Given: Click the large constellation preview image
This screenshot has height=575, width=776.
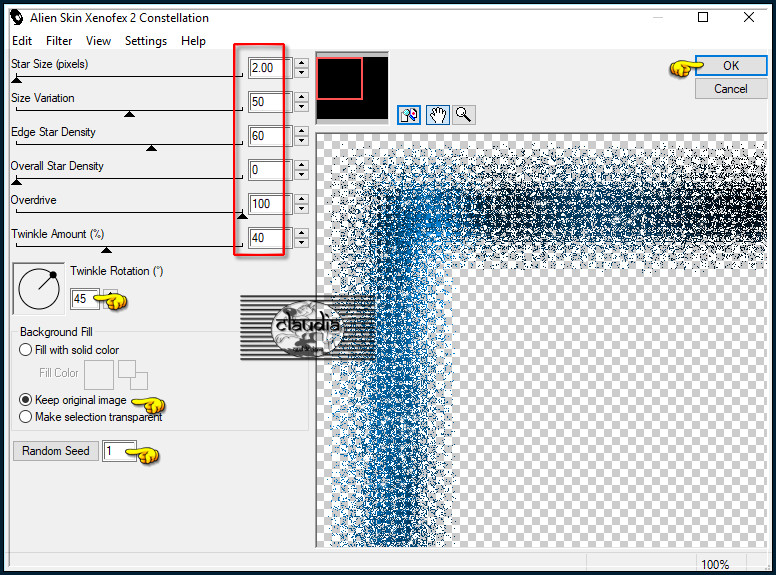Looking at the screenshot, I should [541, 340].
